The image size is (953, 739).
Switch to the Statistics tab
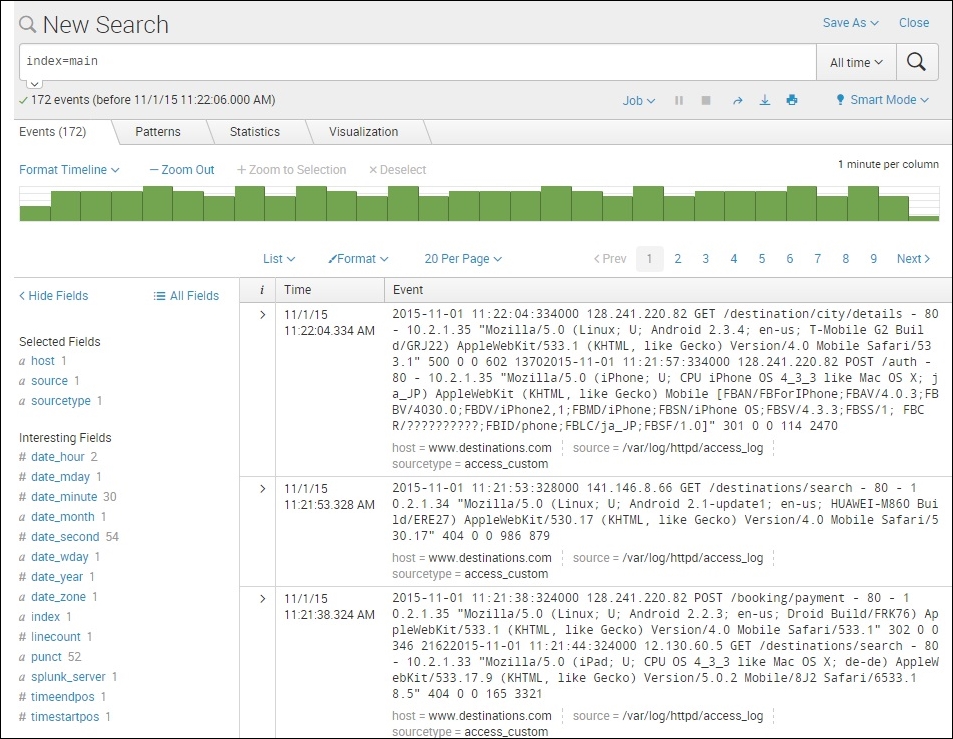point(254,132)
